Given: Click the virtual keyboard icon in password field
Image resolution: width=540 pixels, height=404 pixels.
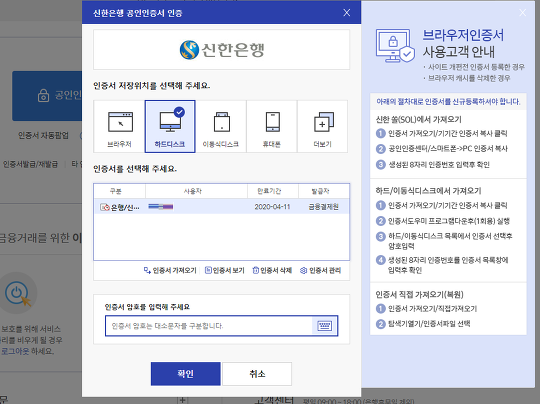Looking at the screenshot, I should click(x=324, y=325).
